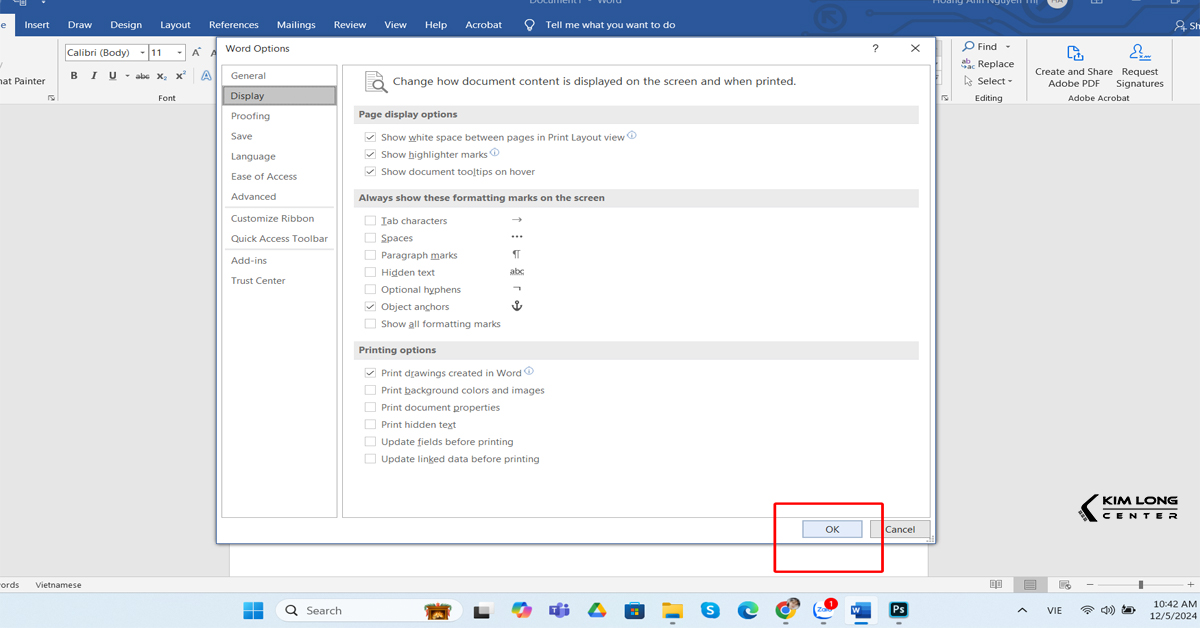Enable the Paragraph marks checkbox
This screenshot has height=628, width=1200.
(x=371, y=255)
